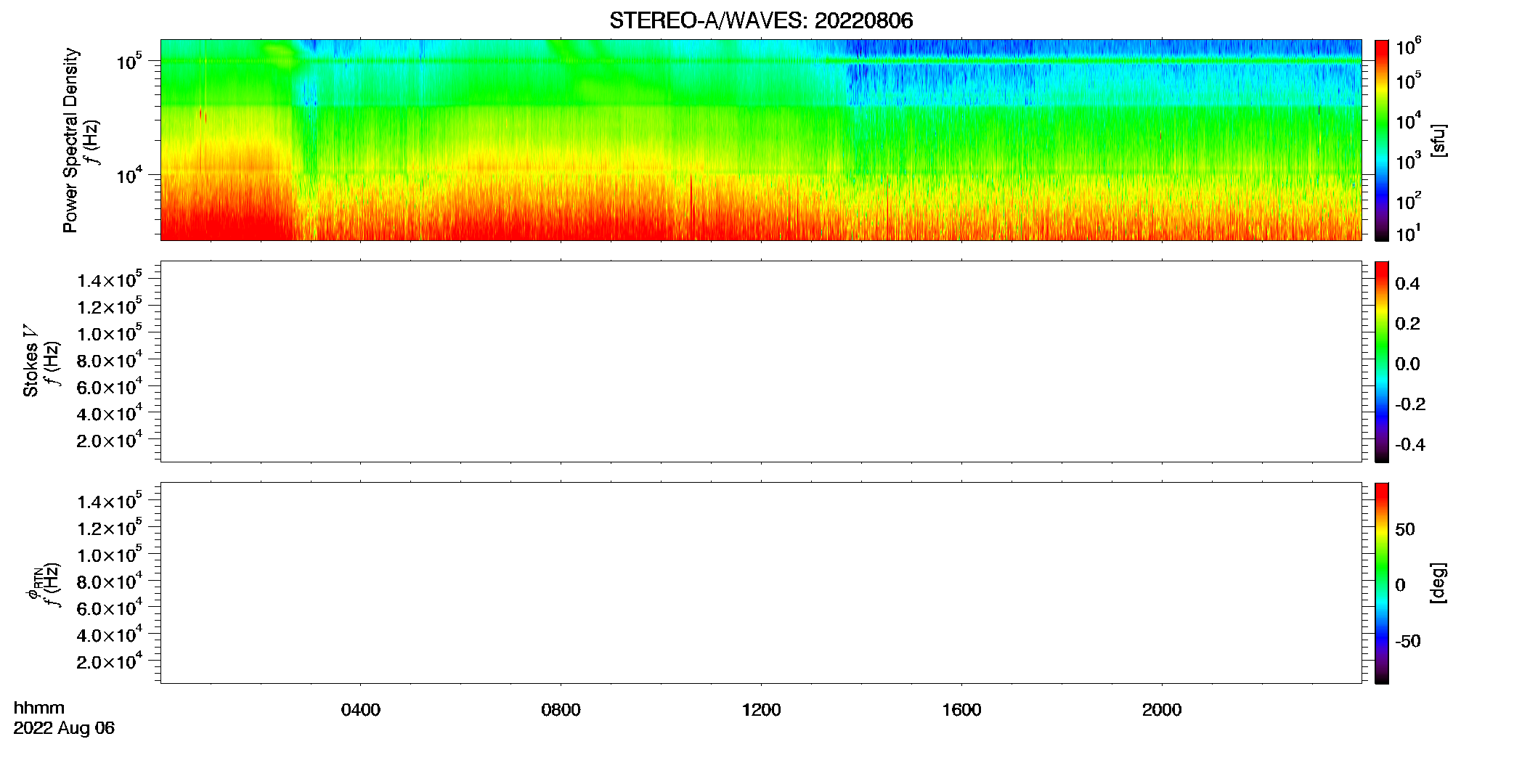Click the 1600 time tick label
This screenshot has width=1522, height=784.
[961, 710]
